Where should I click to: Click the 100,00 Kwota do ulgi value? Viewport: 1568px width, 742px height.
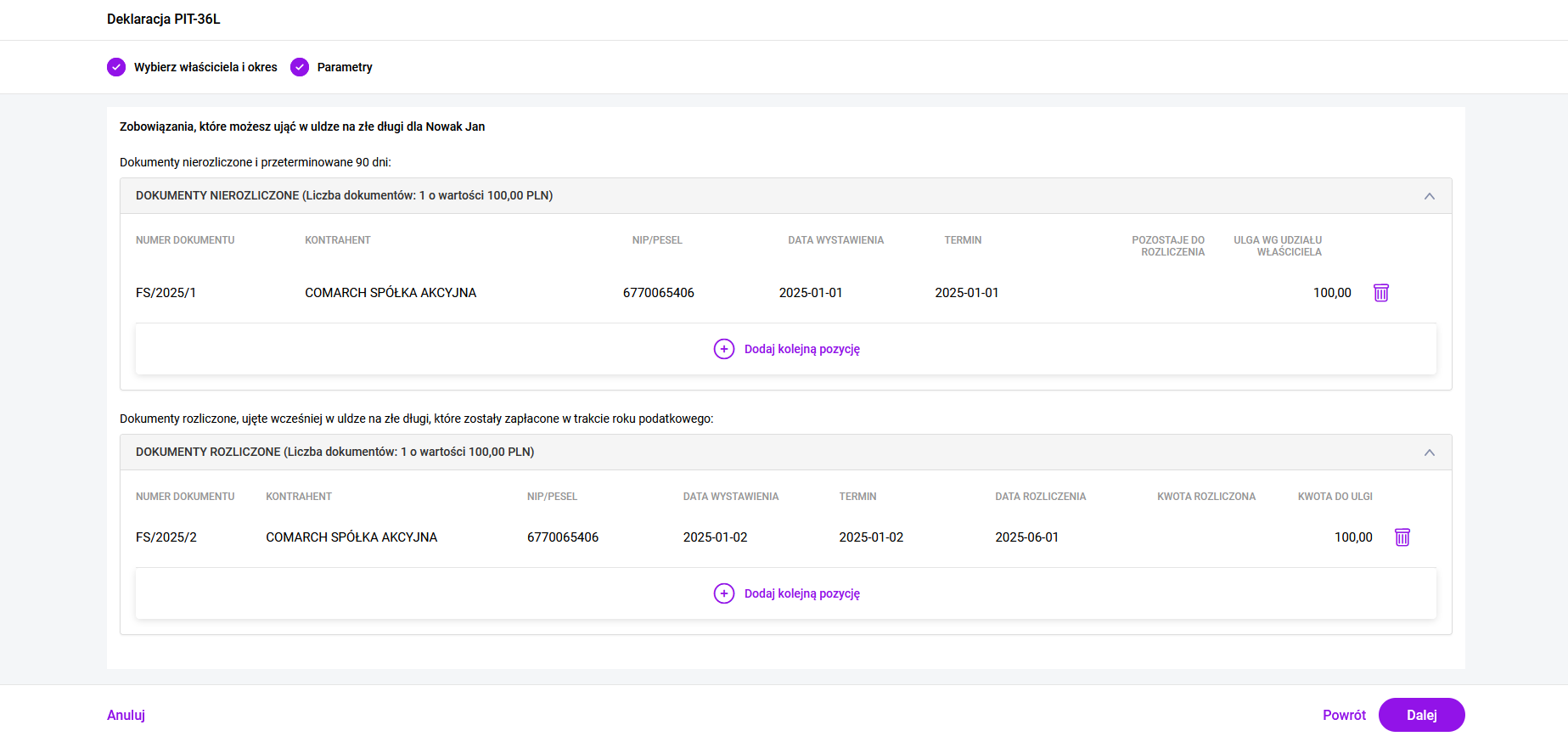(1352, 537)
